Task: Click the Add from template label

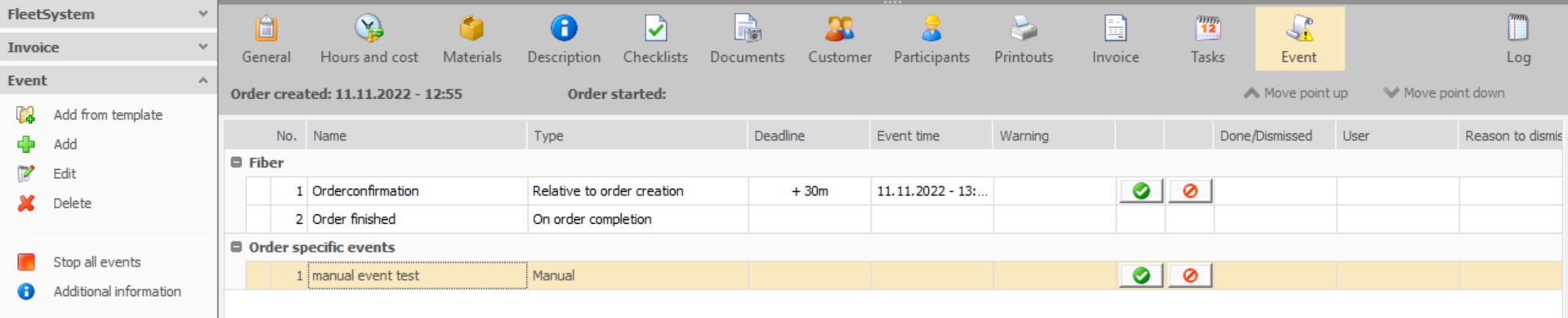Action: coord(108,115)
